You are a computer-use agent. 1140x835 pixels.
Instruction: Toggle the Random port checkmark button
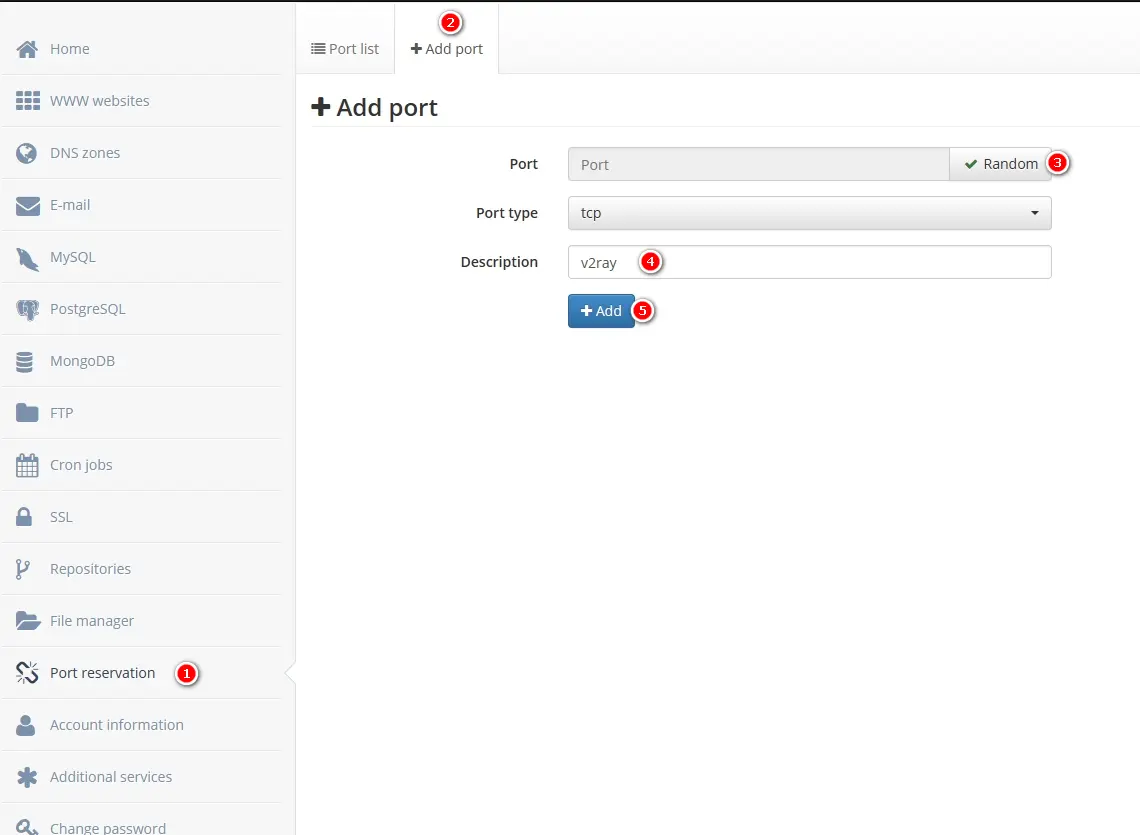(1000, 164)
